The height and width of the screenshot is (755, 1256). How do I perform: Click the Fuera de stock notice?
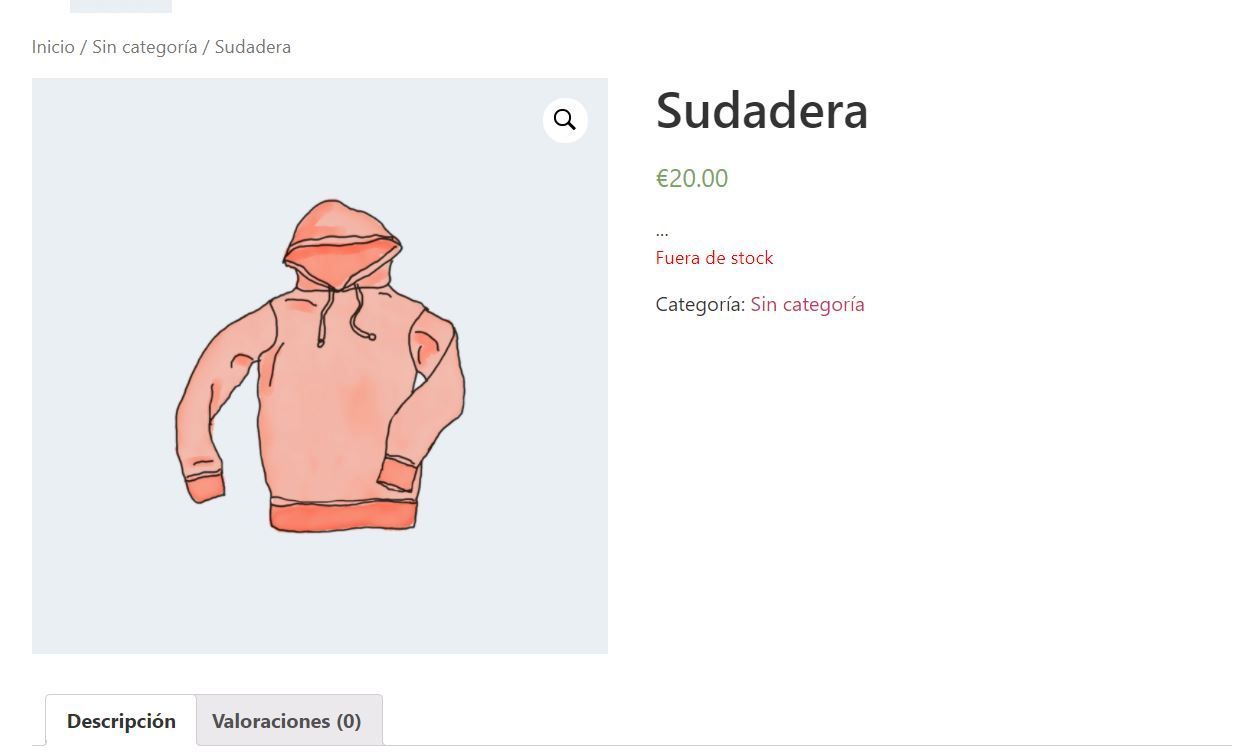(714, 258)
